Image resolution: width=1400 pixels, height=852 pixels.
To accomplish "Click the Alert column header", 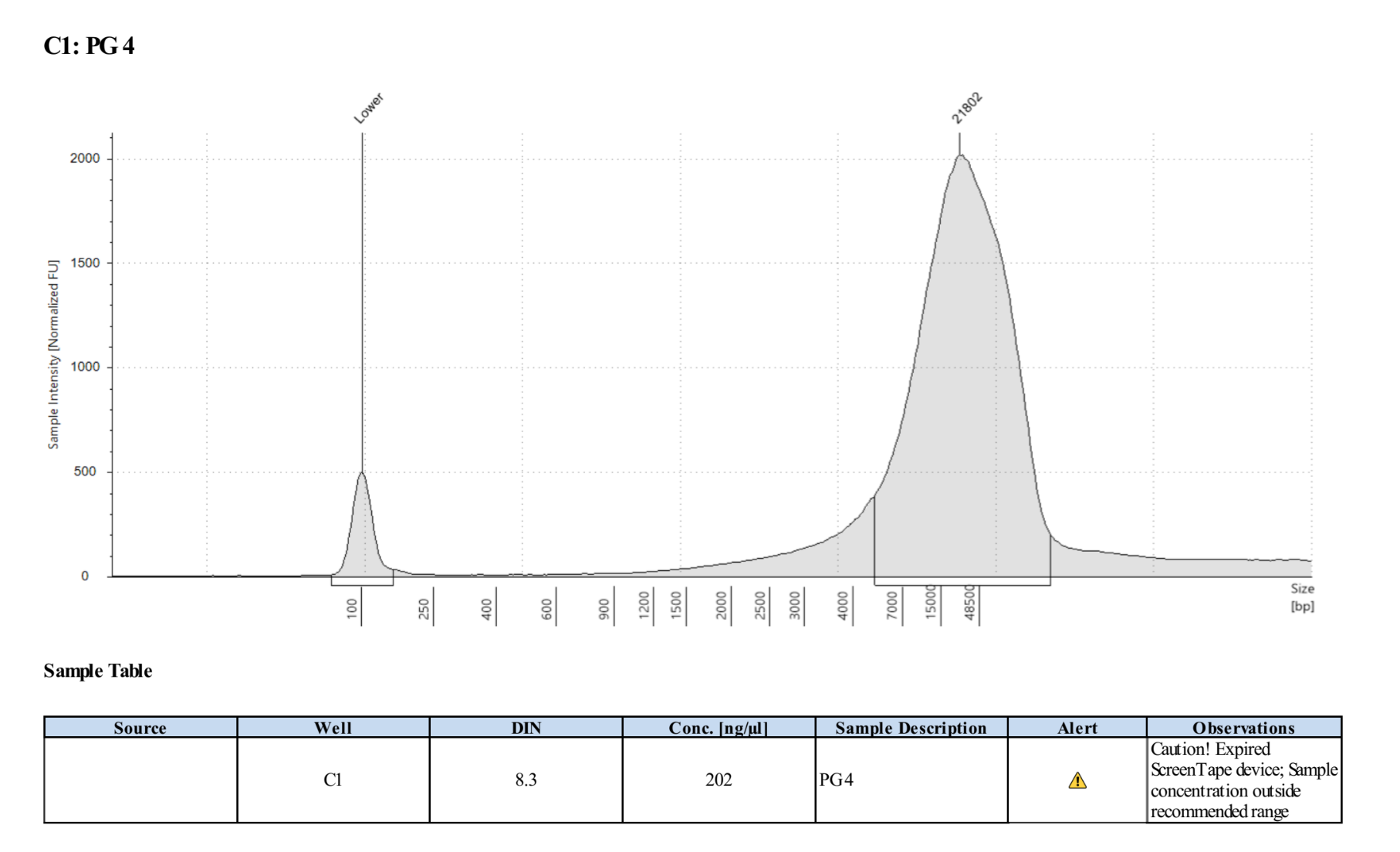I will [x=1077, y=728].
